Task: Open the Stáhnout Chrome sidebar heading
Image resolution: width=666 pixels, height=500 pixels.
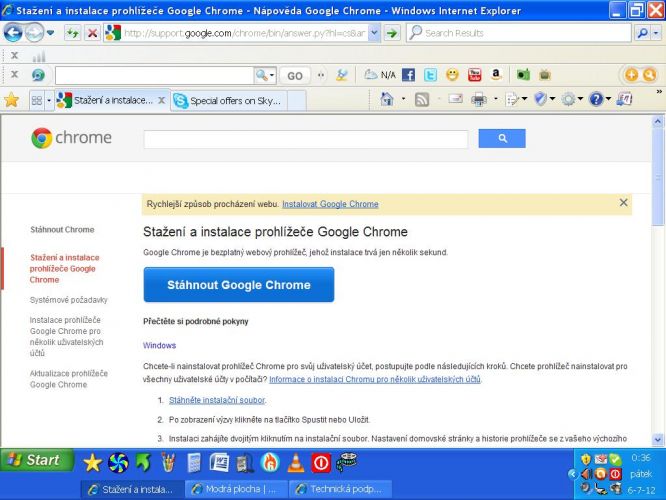Action: click(x=62, y=229)
